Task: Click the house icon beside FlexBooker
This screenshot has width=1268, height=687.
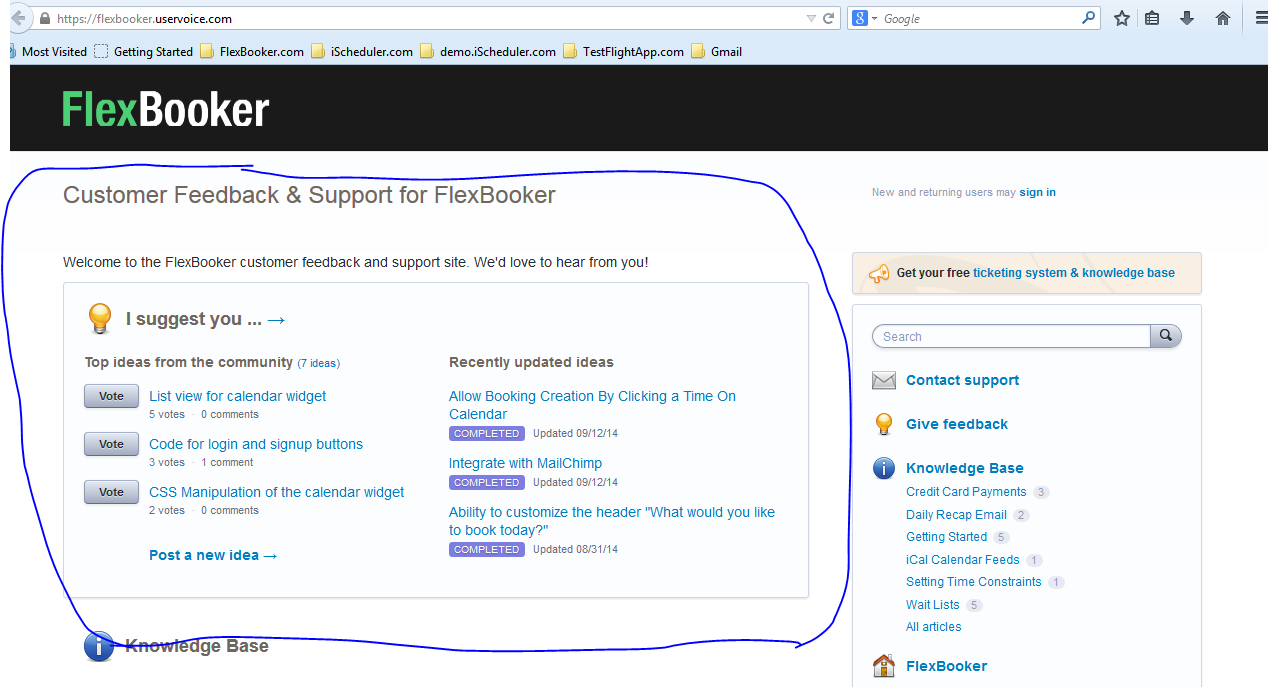Action: pyautogui.click(x=883, y=665)
